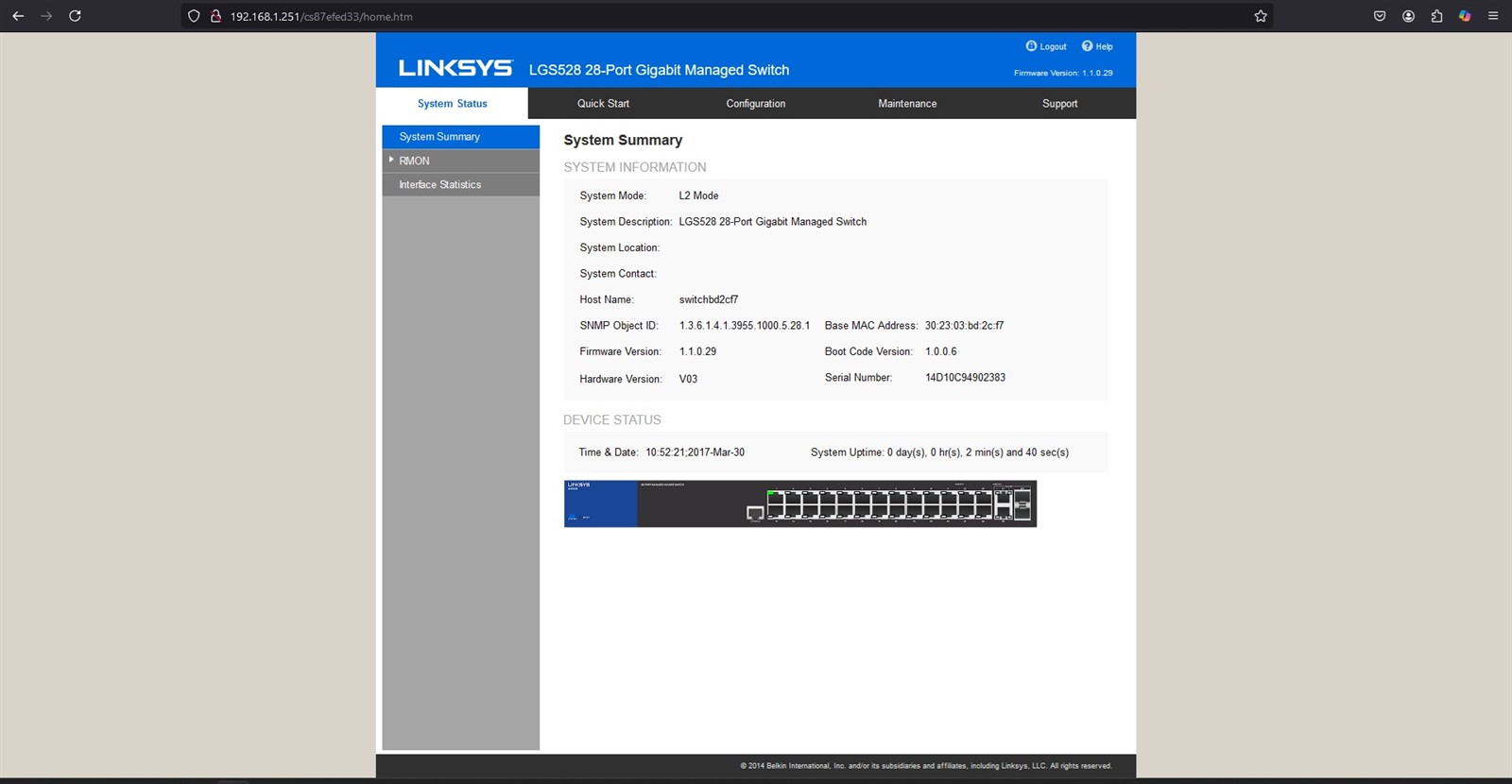Open the extensions puzzle icon
This screenshot has width=1512, height=784.
(1436, 16)
